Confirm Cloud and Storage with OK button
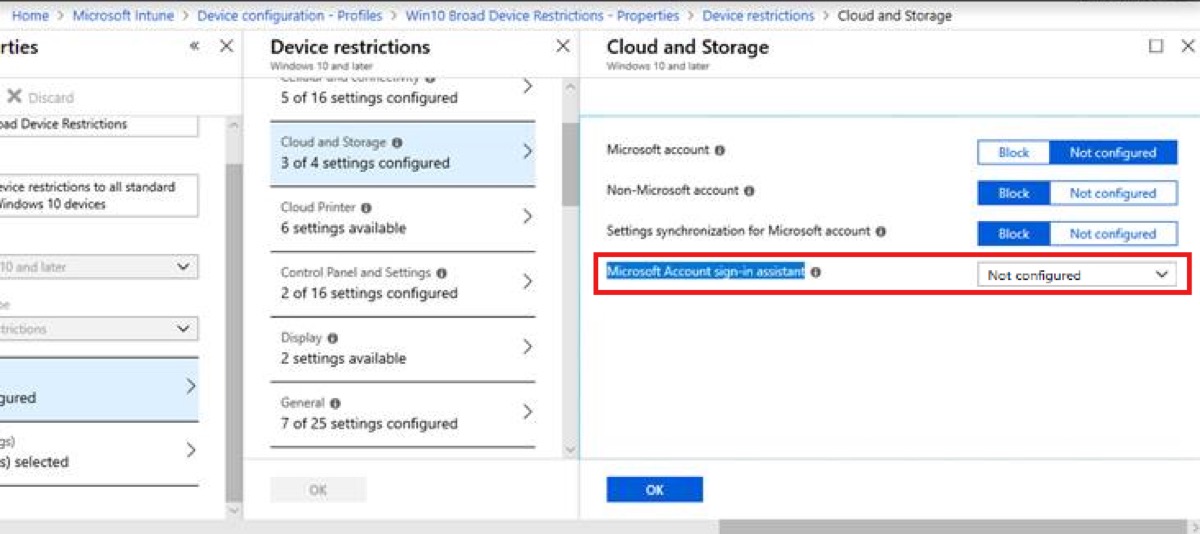Image resolution: width=1200 pixels, height=534 pixels. 654,489
